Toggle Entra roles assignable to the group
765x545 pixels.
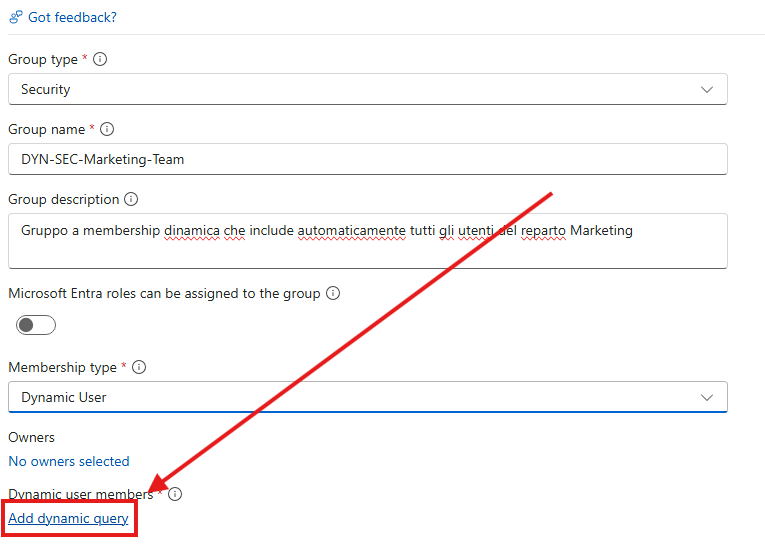pyautogui.click(x=36, y=325)
